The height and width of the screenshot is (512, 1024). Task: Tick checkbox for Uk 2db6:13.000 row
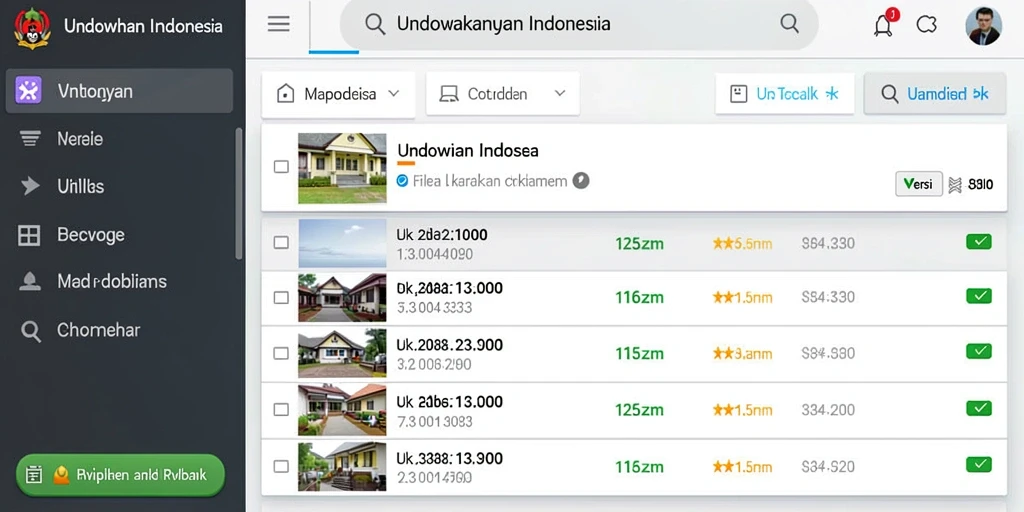pyautogui.click(x=281, y=409)
